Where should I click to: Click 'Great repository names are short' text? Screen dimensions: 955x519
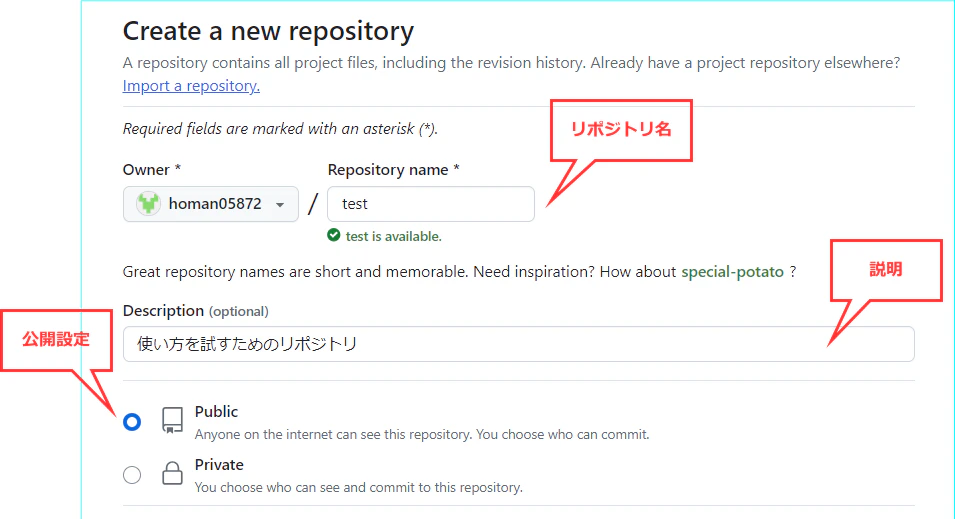459,272
